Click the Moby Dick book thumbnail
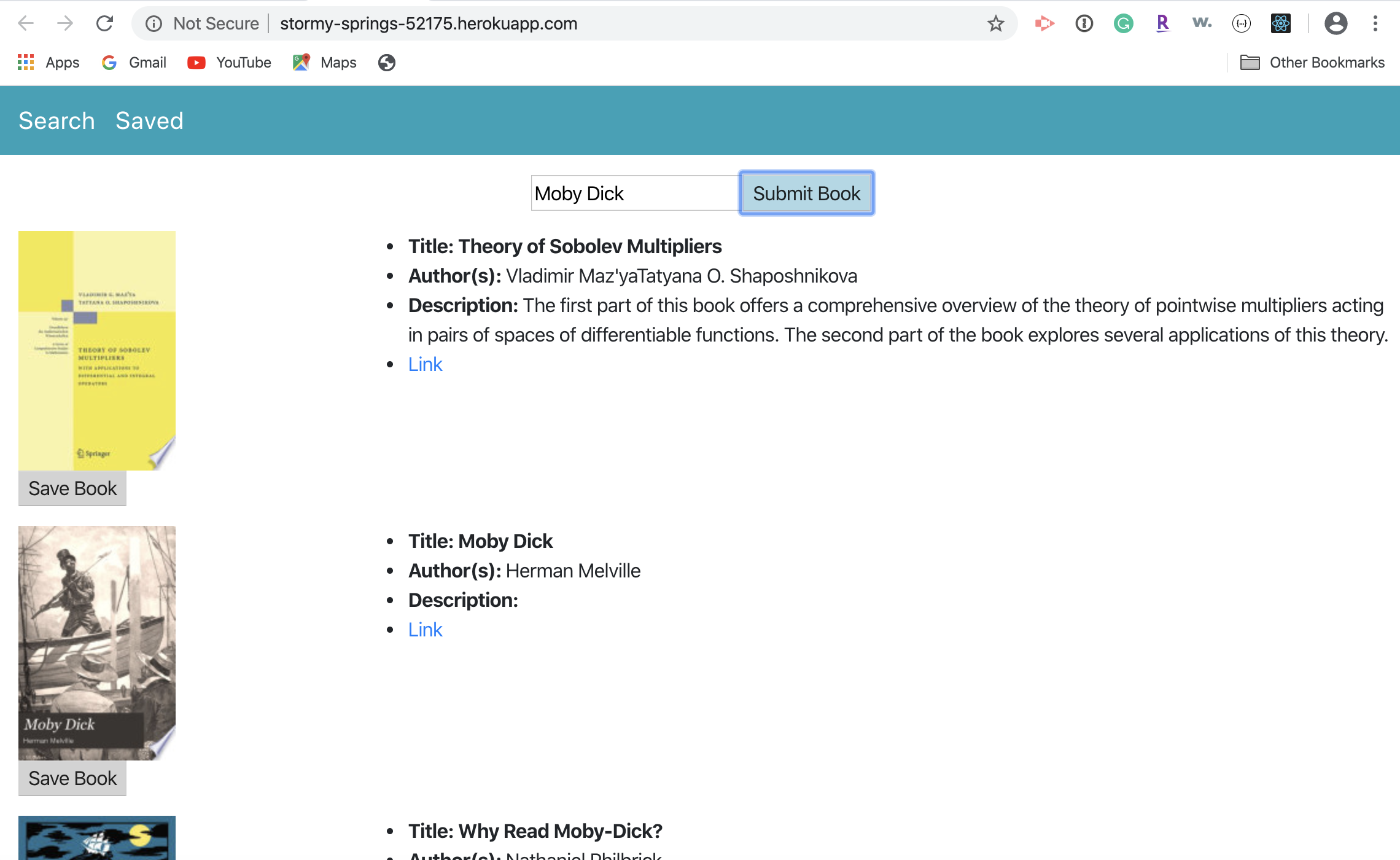Screen dimensions: 1400x860 click(x=96, y=642)
